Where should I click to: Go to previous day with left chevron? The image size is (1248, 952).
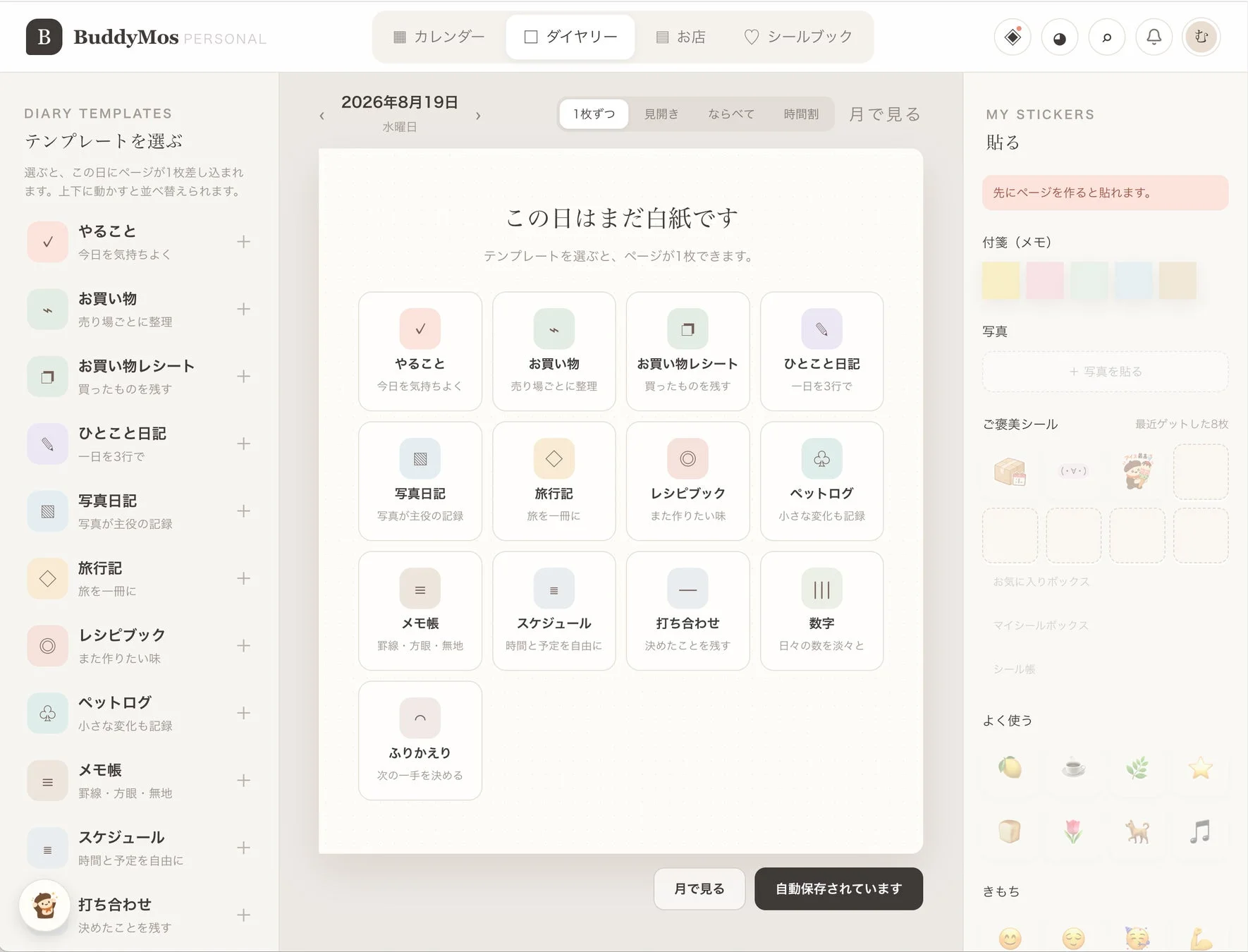(x=322, y=115)
